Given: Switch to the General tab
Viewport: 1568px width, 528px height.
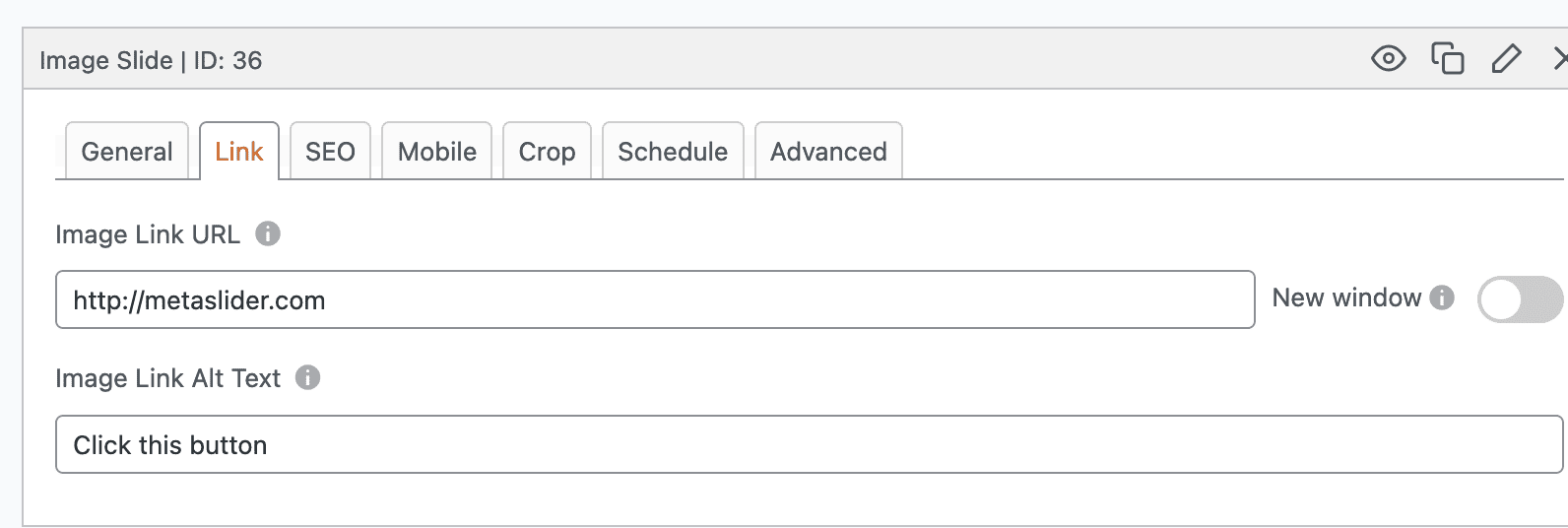Looking at the screenshot, I should tap(127, 152).
